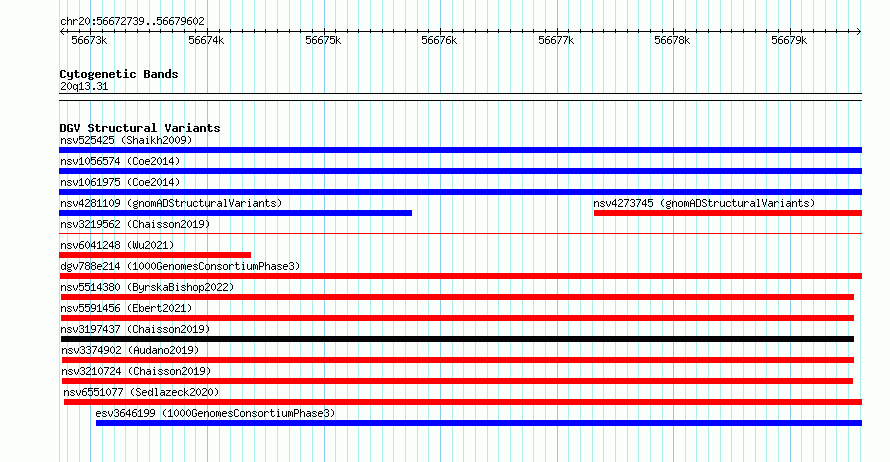890x462 pixels.
Task: Click the Cytogenetic Bands track title
Action: (x=119, y=74)
